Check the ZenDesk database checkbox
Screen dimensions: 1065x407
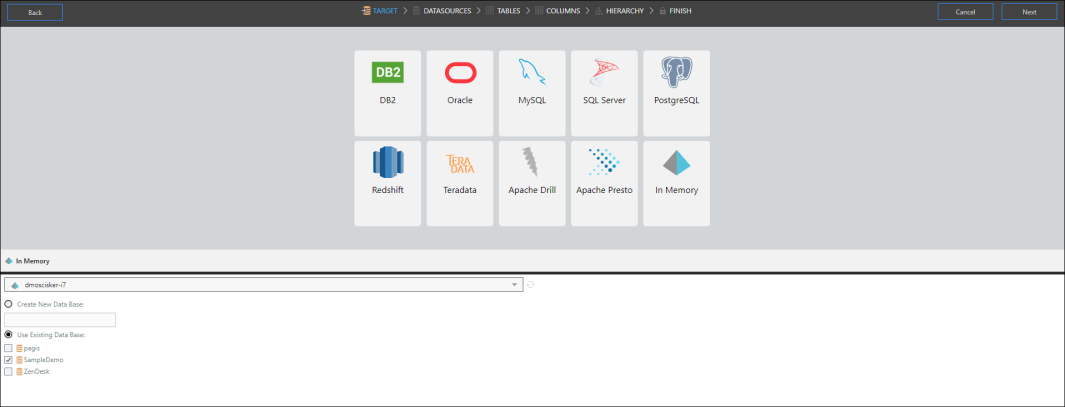point(8,372)
